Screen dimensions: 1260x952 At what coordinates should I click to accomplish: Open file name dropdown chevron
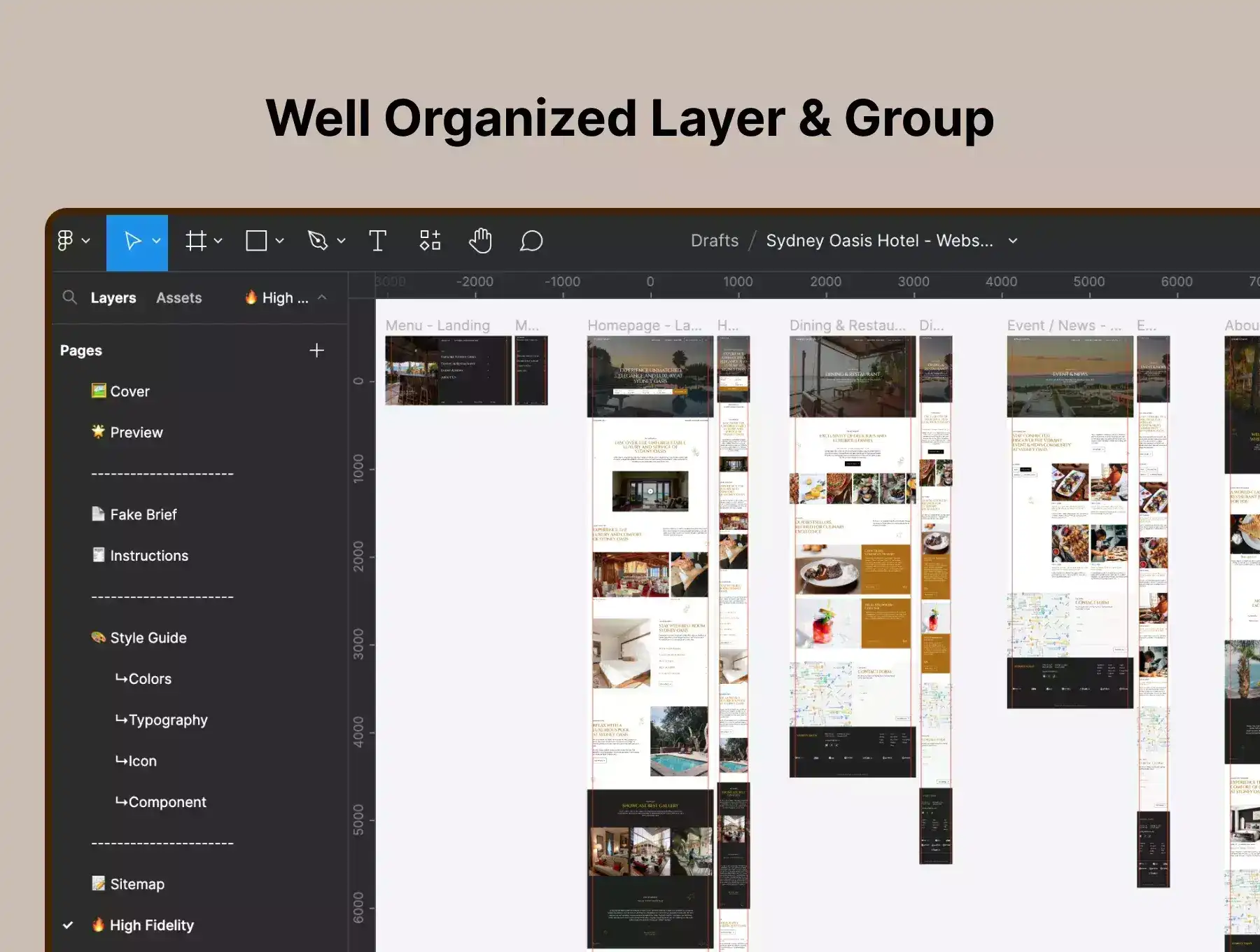pos(1012,241)
